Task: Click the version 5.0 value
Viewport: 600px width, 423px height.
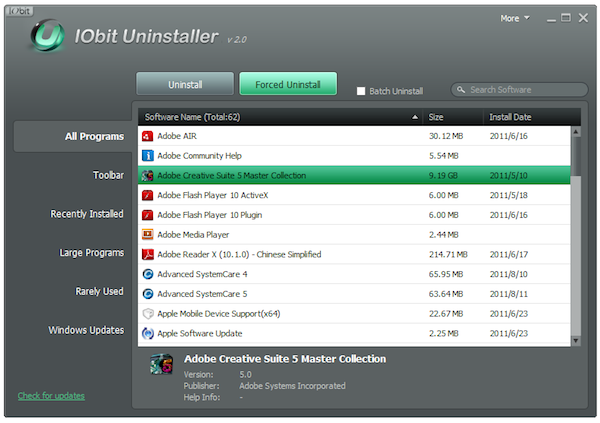Action: pyautogui.click(x=245, y=374)
